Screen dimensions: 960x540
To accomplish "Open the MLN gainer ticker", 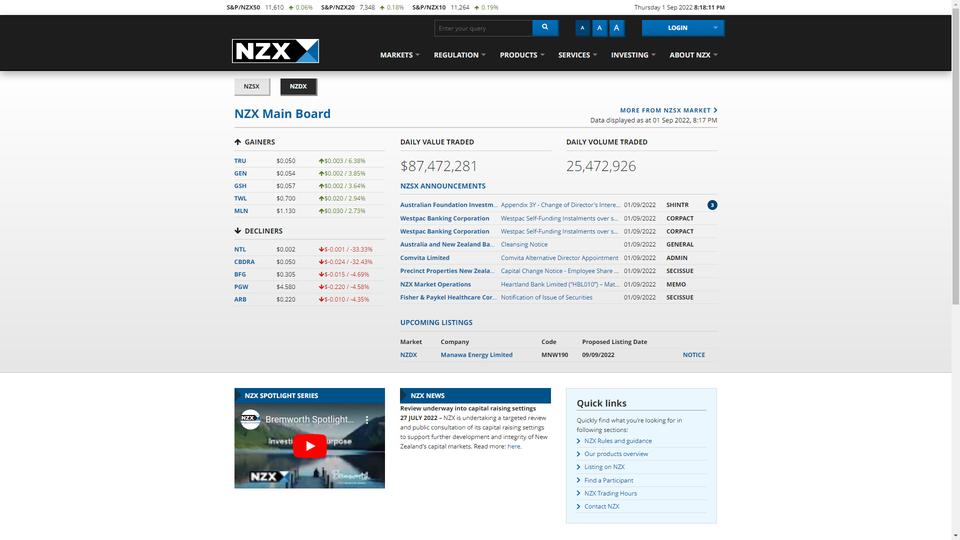I will [241, 211].
